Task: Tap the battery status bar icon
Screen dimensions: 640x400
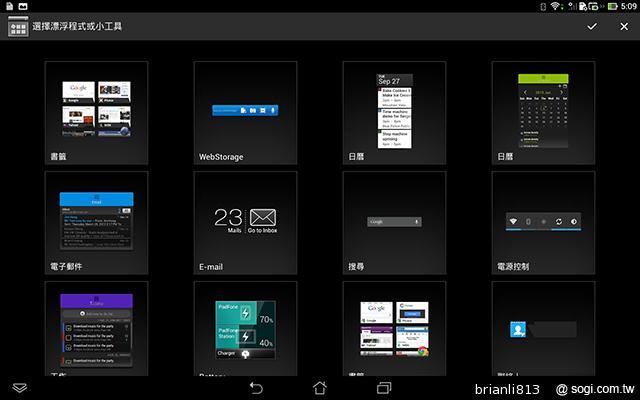Action: tap(612, 6)
